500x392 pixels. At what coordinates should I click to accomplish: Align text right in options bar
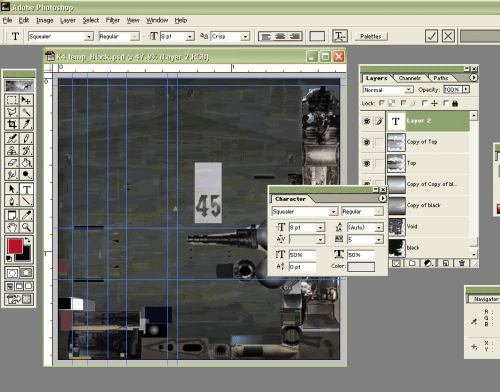tap(295, 36)
